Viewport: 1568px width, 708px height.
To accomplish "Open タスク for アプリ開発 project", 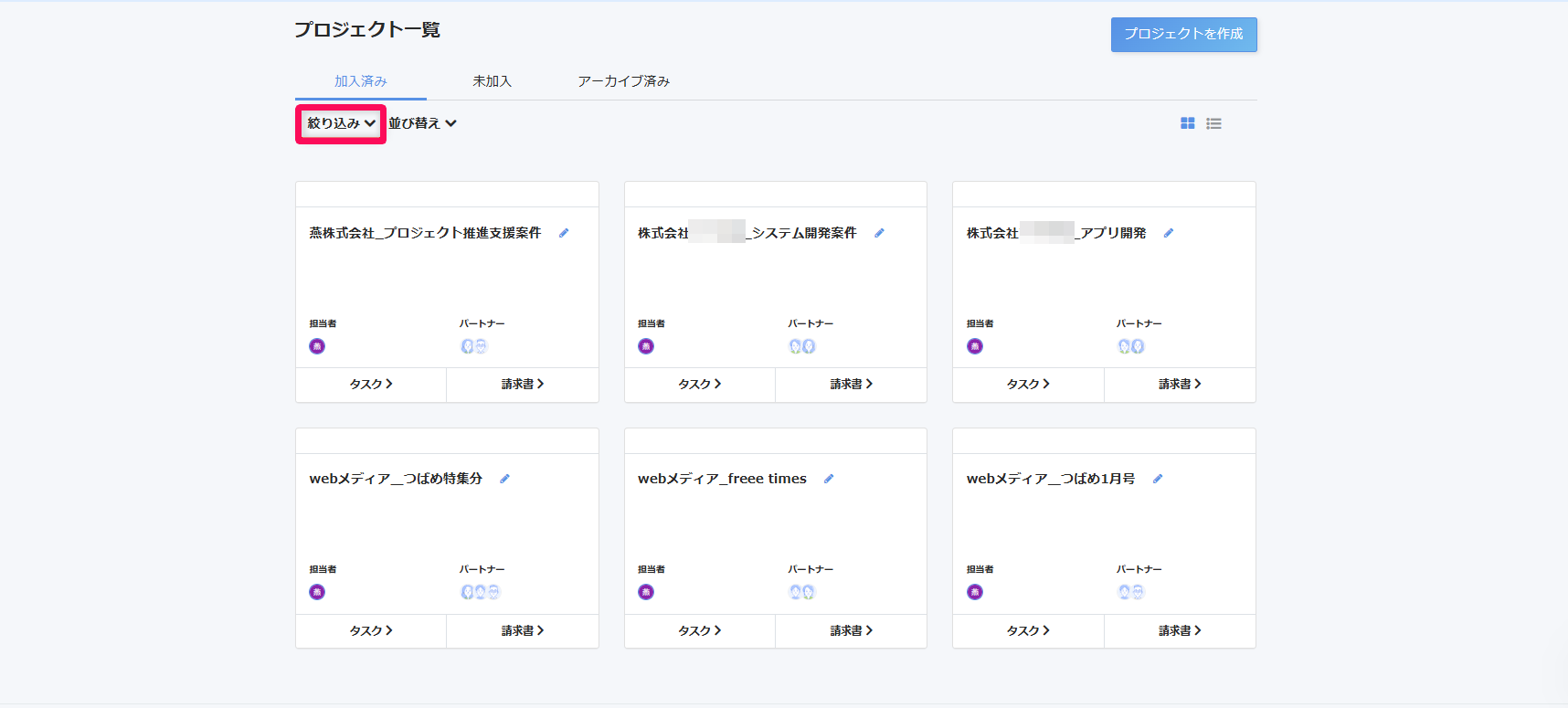I will click(1029, 385).
